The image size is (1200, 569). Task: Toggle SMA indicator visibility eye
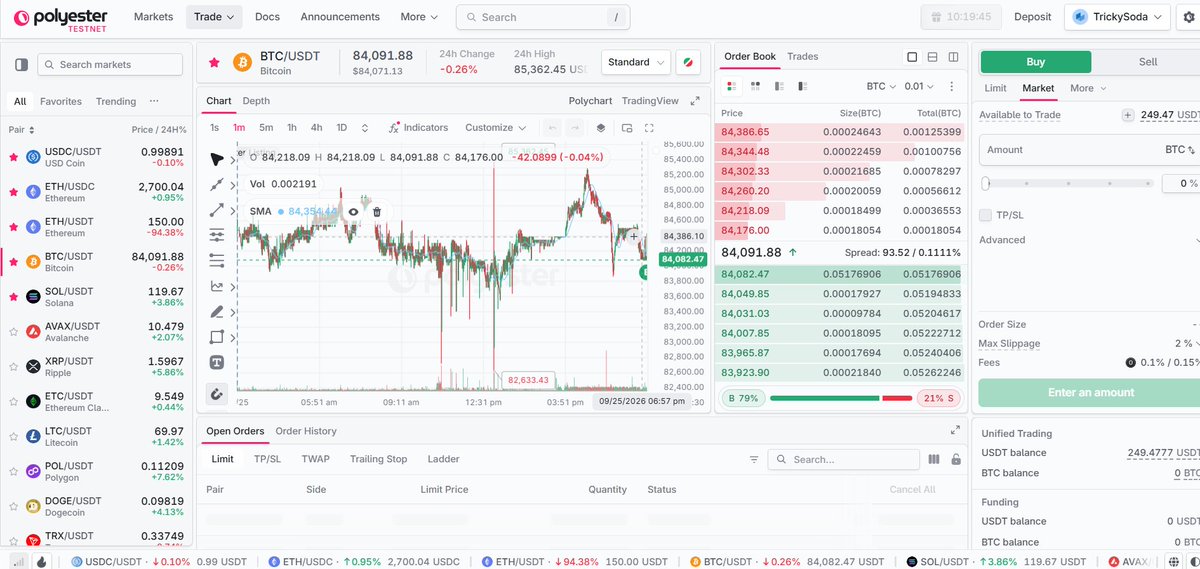(353, 212)
